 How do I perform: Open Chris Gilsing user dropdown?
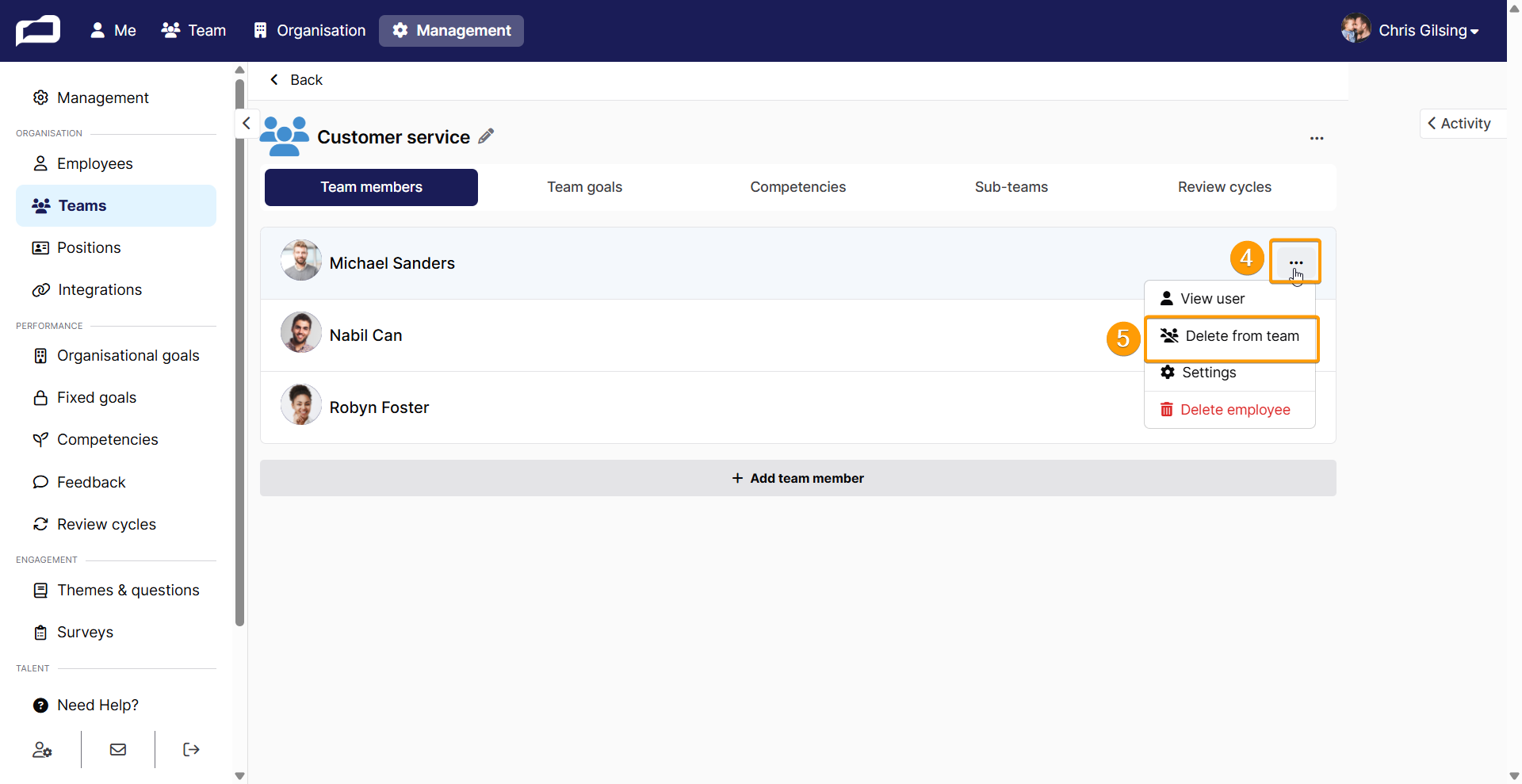1428,31
